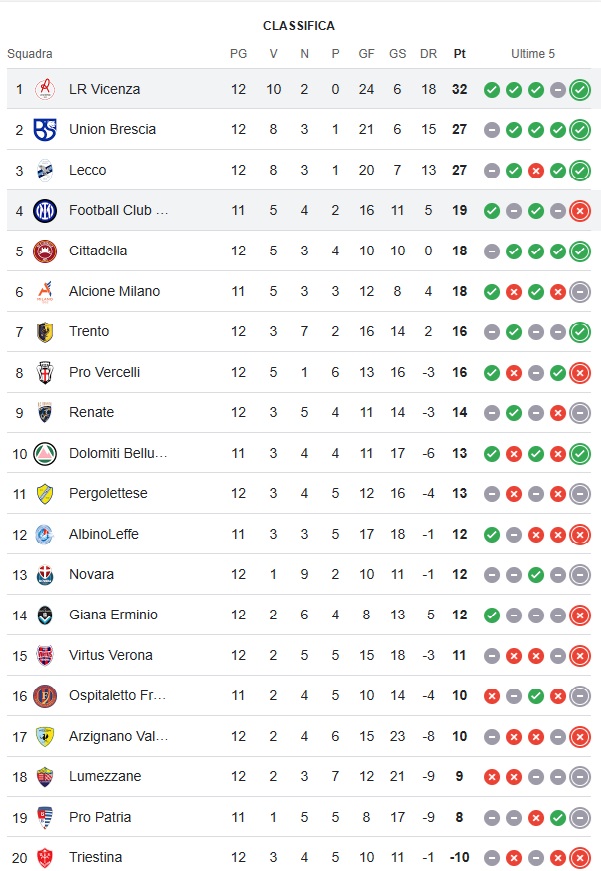Open the Alcione Milano team page
The image size is (601, 871).
point(114,291)
